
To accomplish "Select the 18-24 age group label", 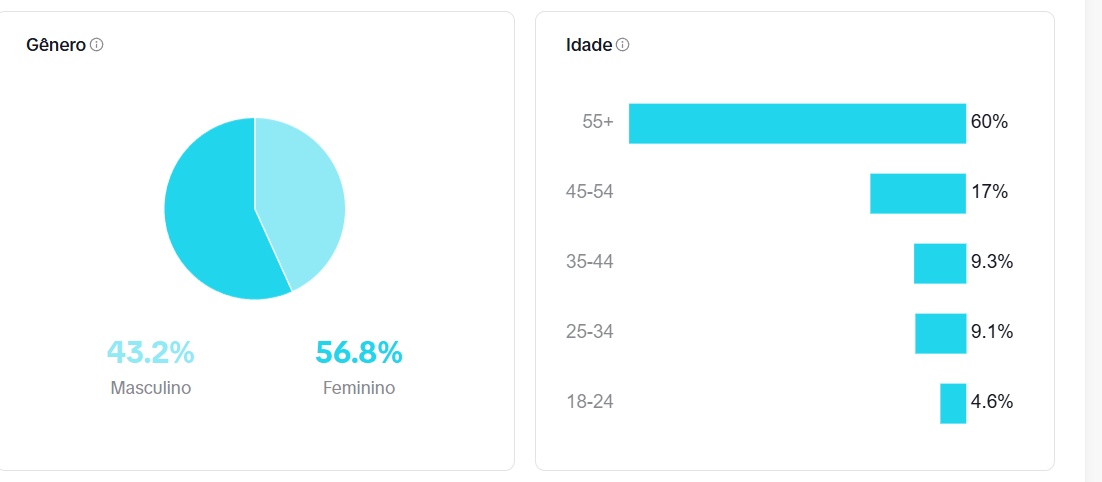I will click(x=590, y=402).
